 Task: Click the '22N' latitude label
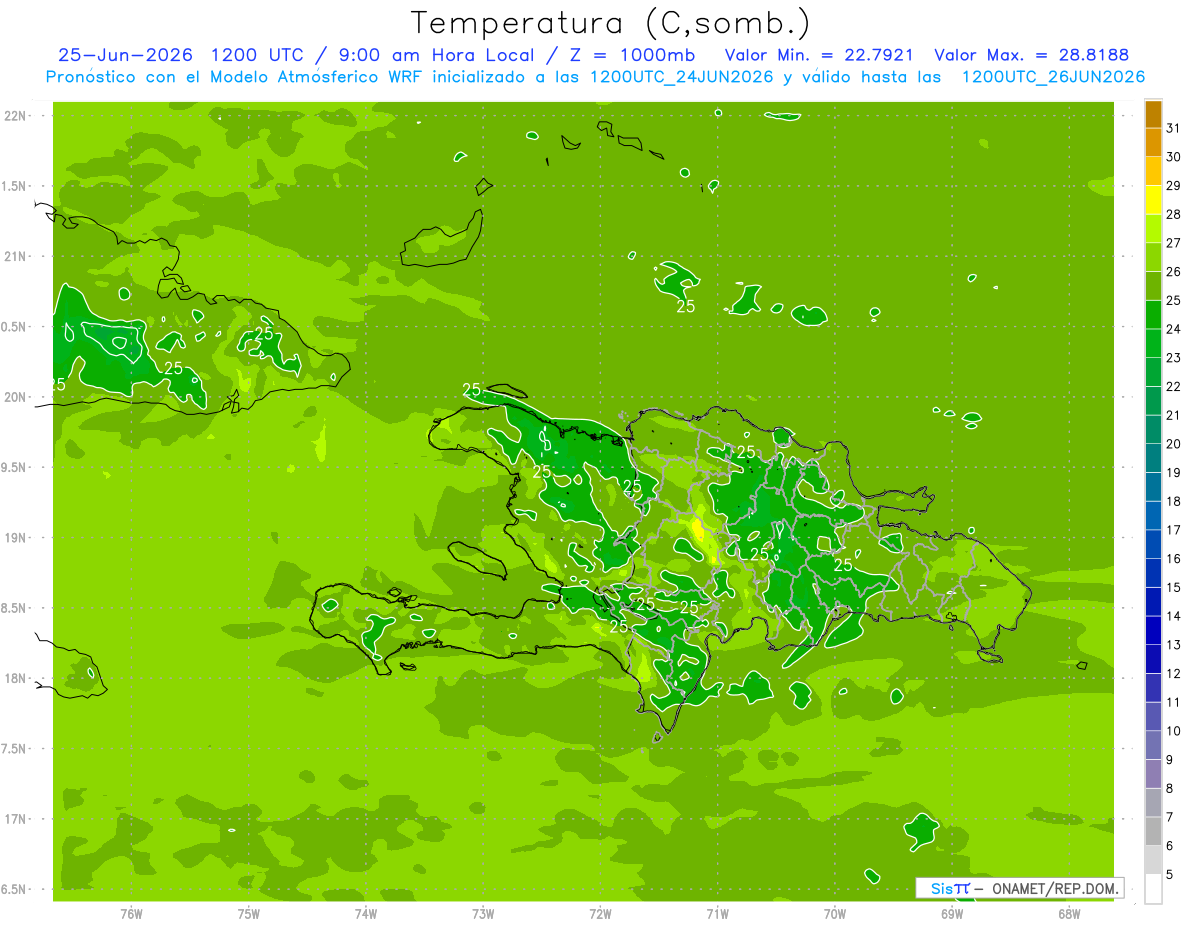click(x=15, y=116)
